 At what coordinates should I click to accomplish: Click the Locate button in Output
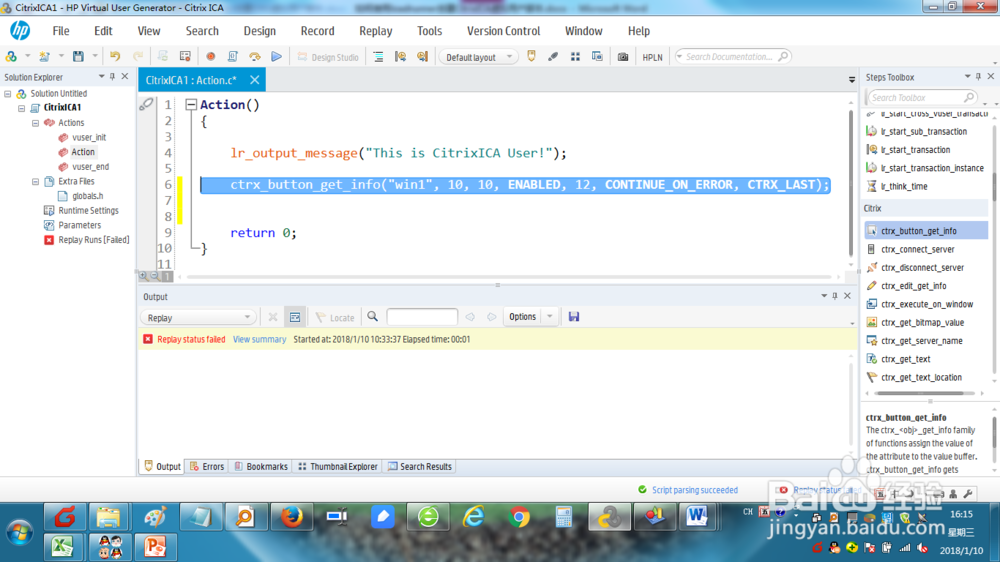click(335, 317)
